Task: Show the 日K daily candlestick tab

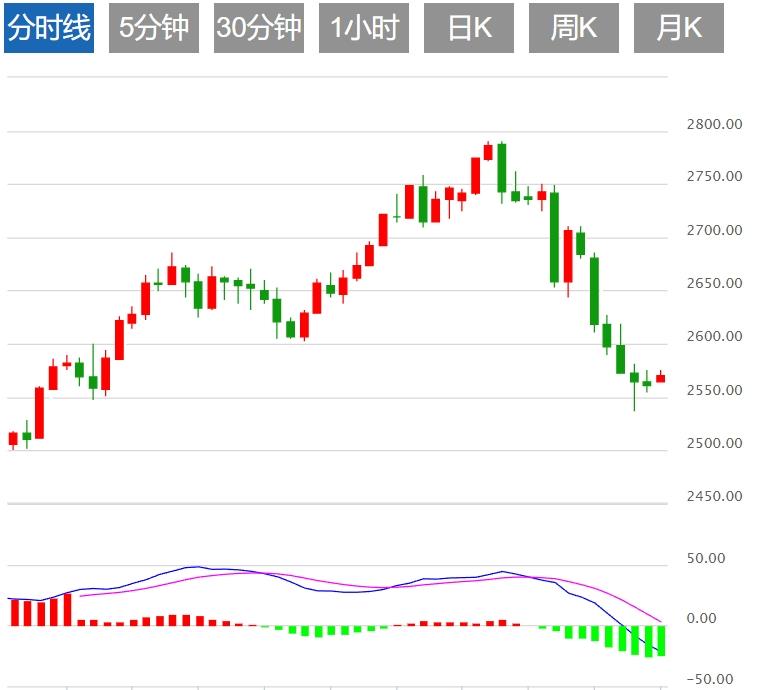Action: coord(469,28)
